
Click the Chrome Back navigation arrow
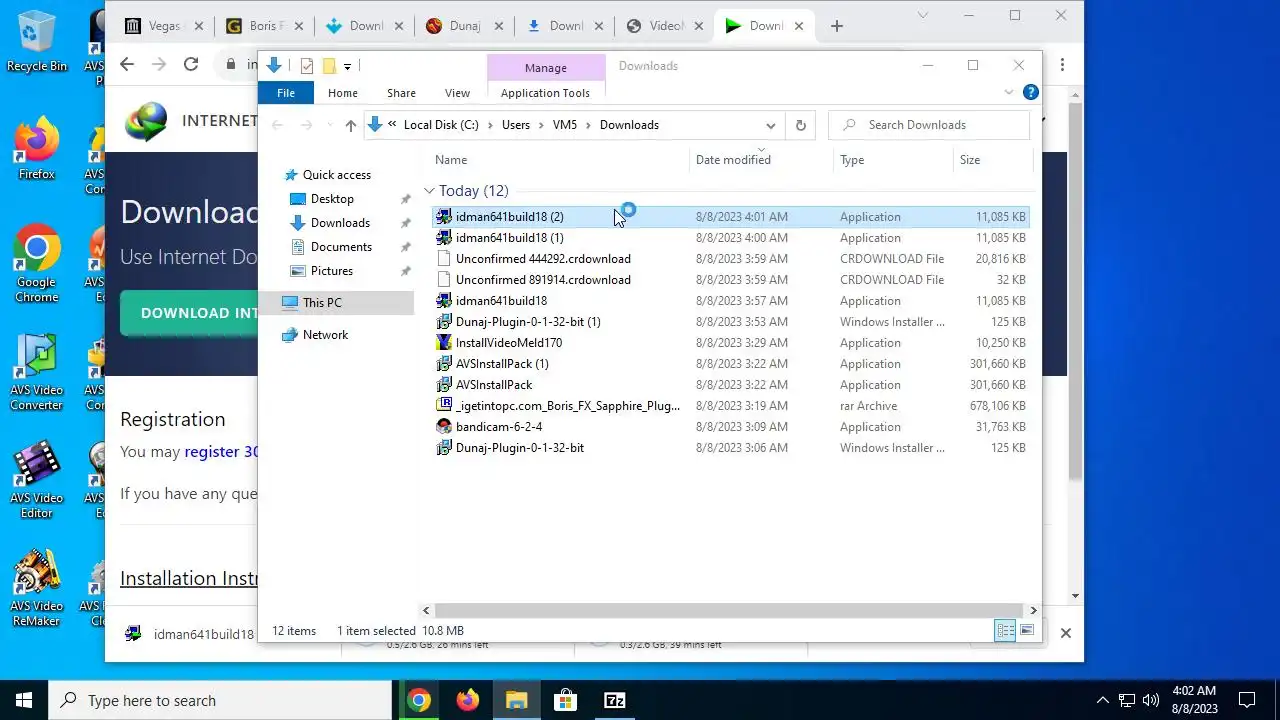tap(127, 64)
